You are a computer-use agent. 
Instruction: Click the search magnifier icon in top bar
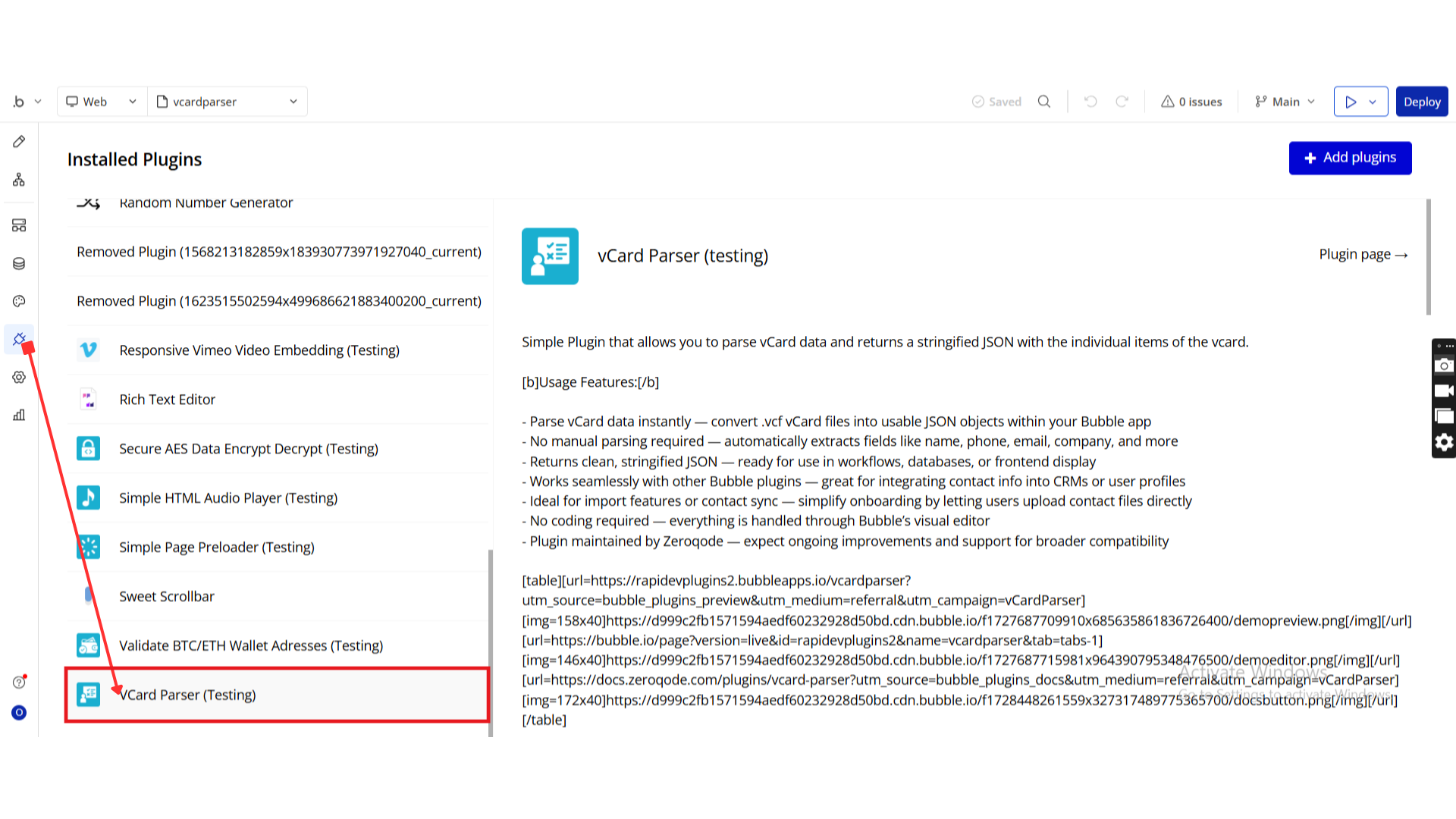[x=1044, y=102]
